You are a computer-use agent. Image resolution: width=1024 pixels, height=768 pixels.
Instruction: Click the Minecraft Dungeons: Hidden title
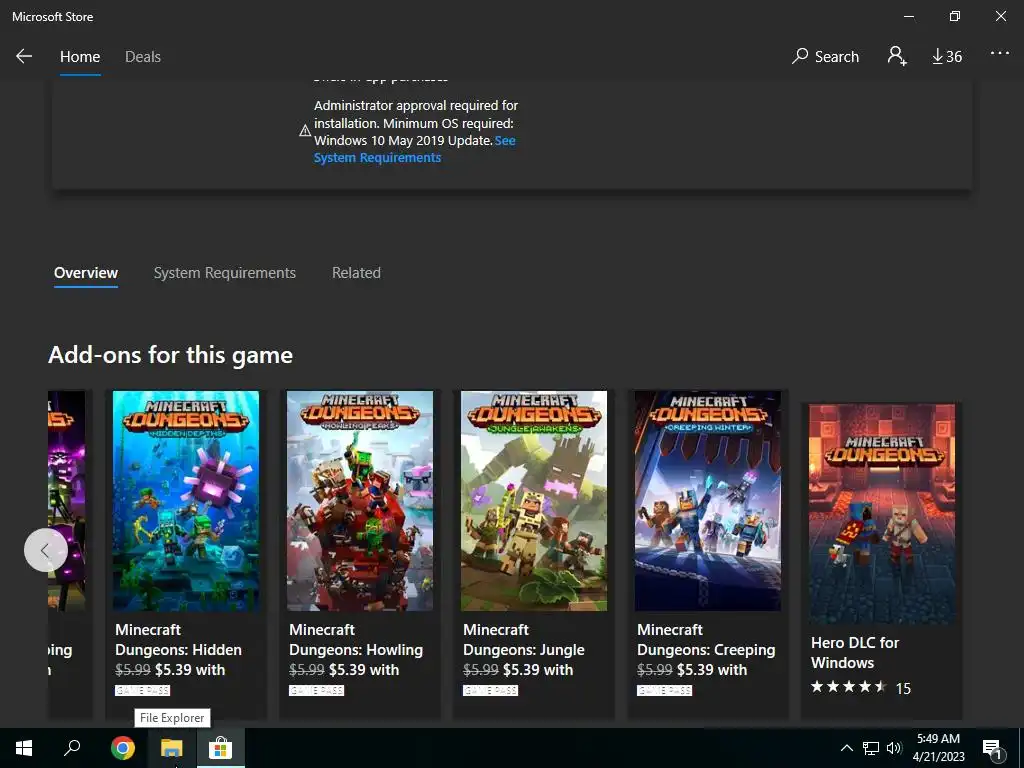(x=178, y=640)
